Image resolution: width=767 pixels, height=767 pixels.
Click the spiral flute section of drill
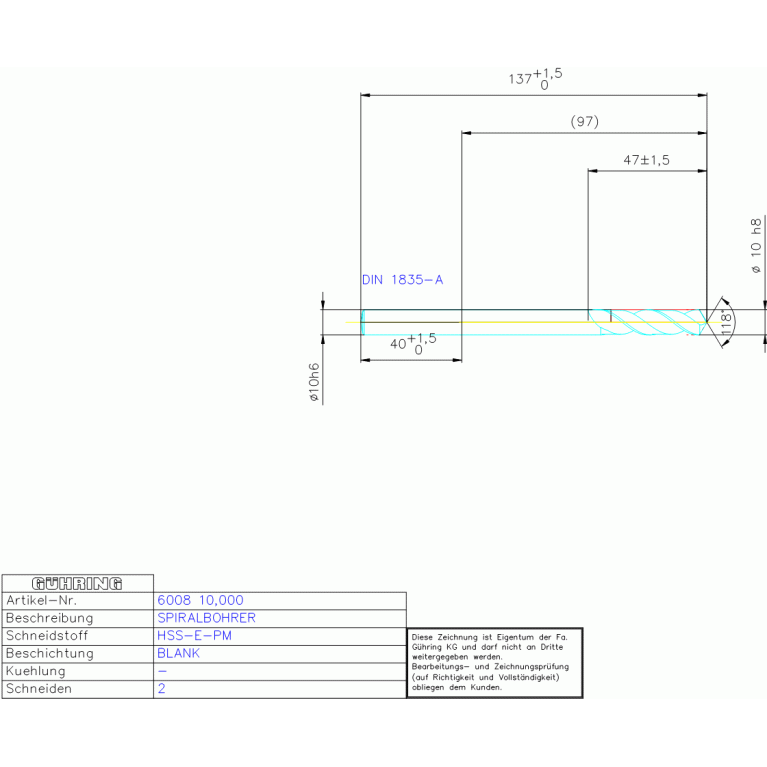(x=650, y=322)
